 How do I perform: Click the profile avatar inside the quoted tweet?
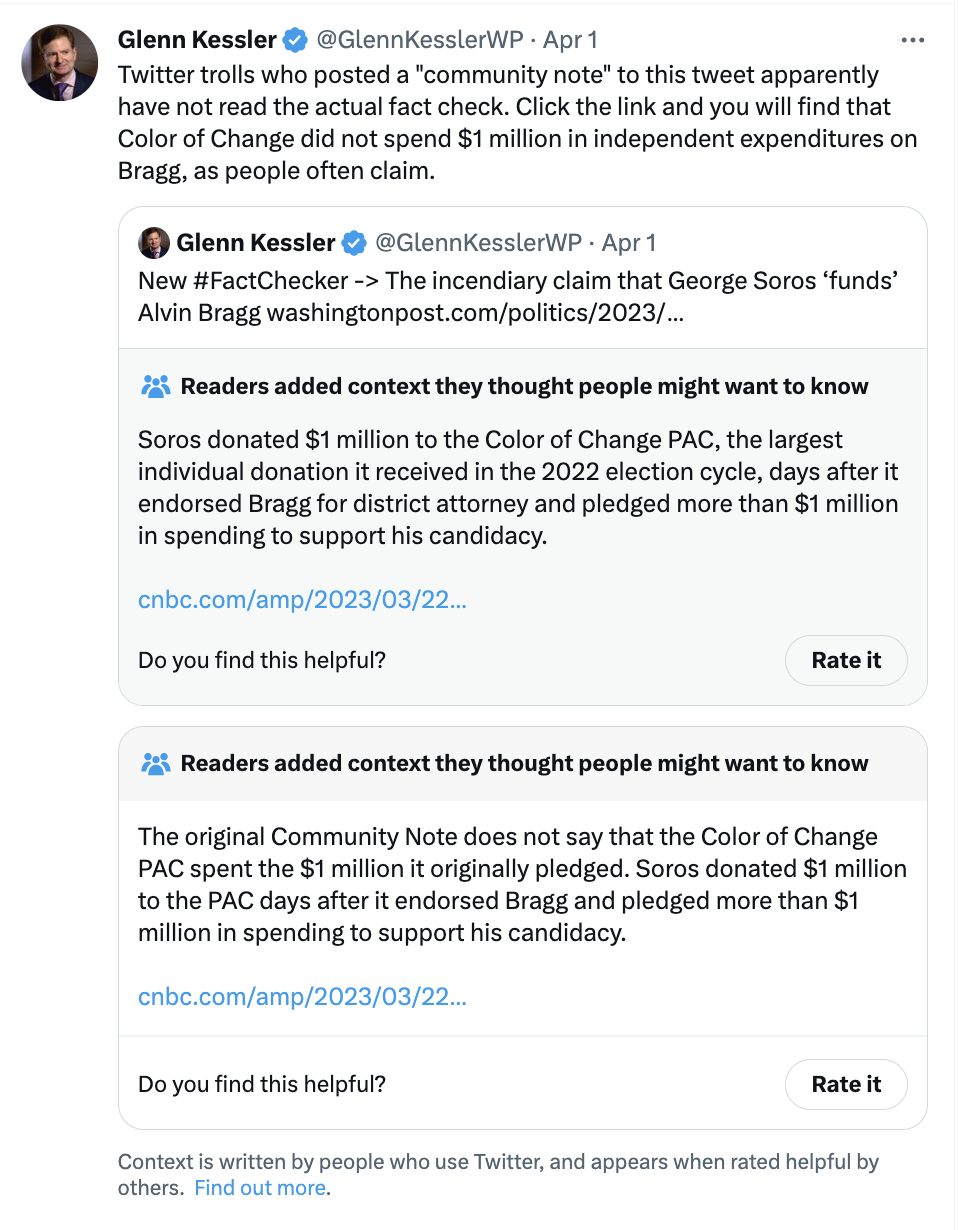click(x=153, y=242)
